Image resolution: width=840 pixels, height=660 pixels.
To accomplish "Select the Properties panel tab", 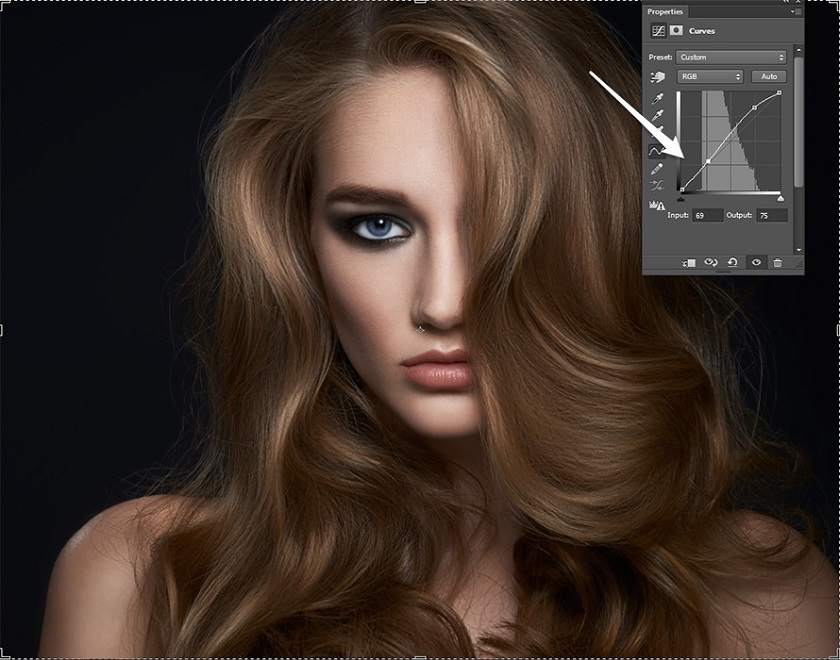I will pyautogui.click(x=666, y=12).
